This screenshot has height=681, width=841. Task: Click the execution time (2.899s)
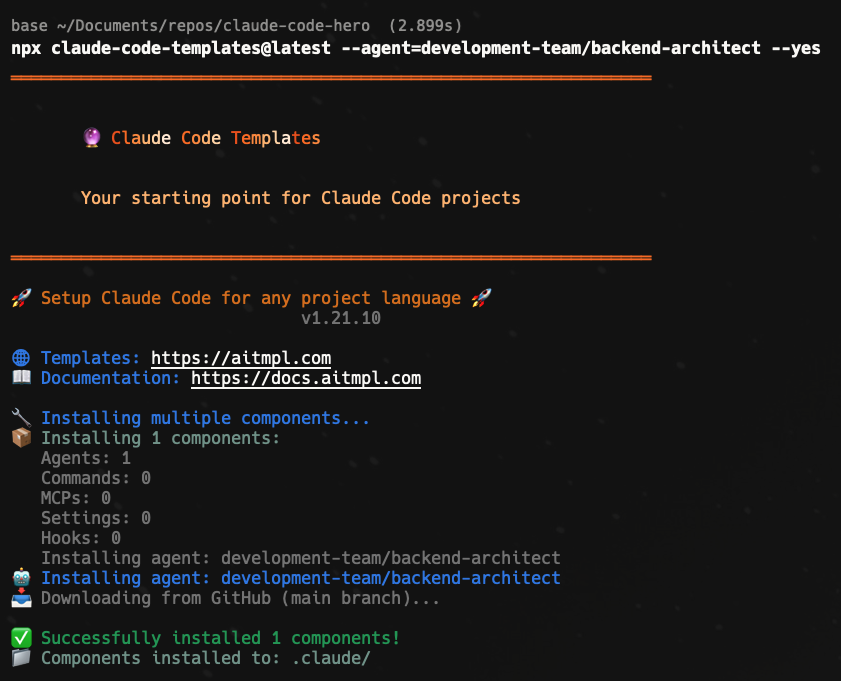tap(425, 26)
